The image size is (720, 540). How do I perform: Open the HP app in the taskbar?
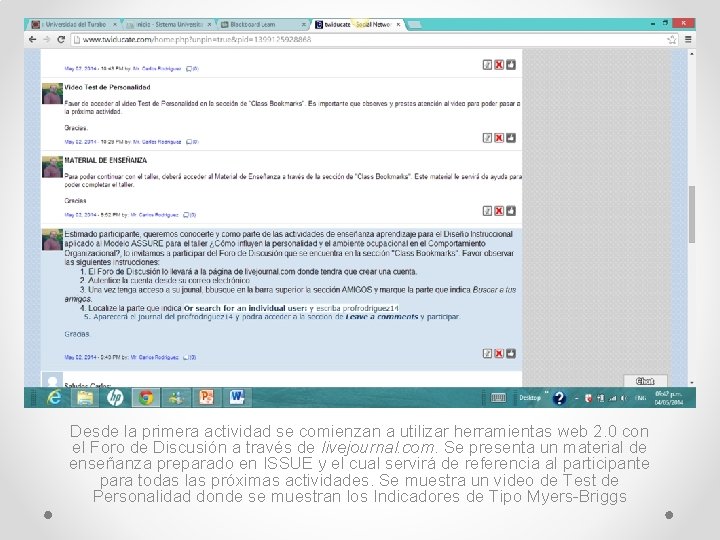point(115,397)
